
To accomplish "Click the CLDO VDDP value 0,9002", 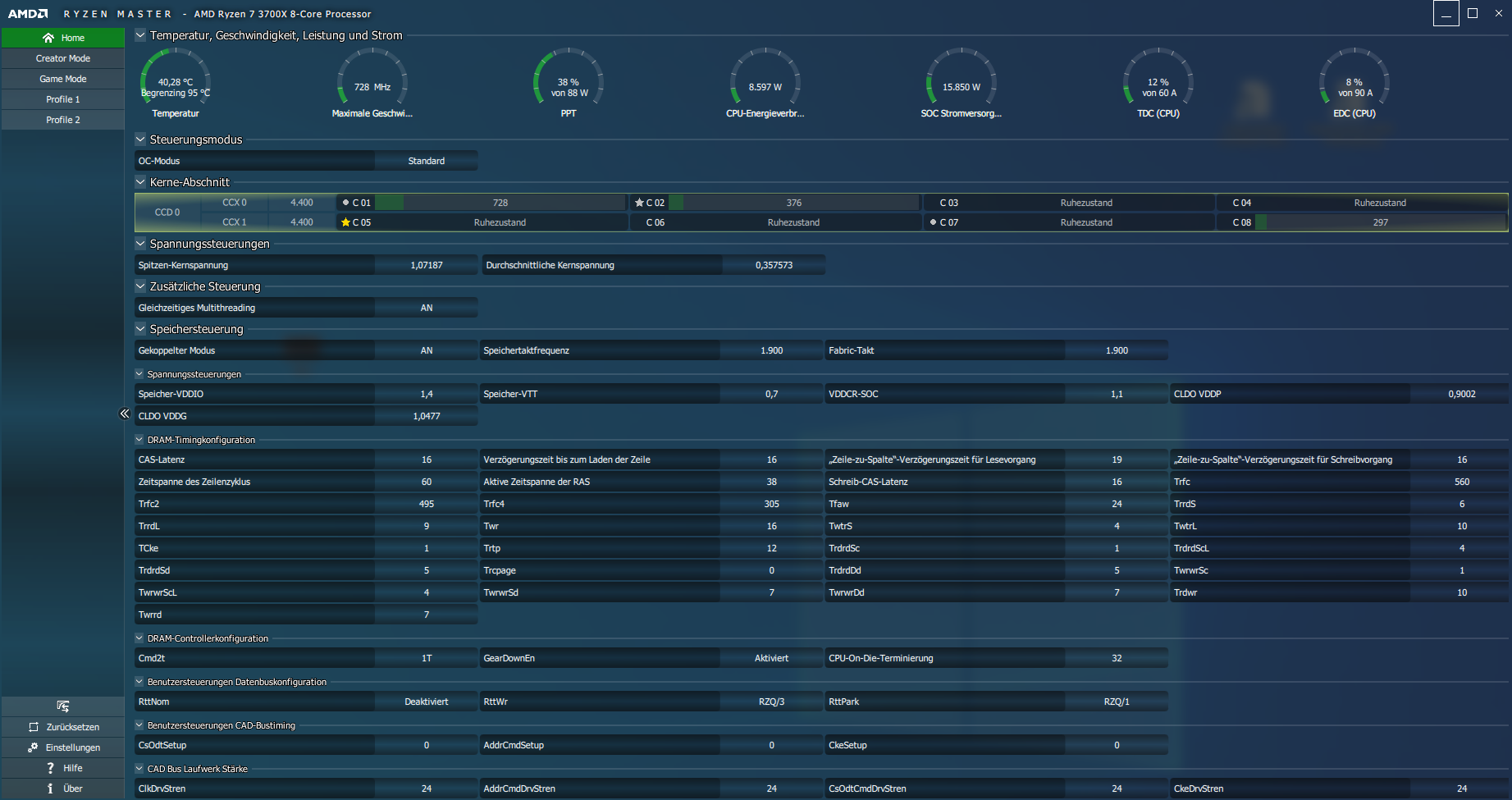I will click(1462, 394).
